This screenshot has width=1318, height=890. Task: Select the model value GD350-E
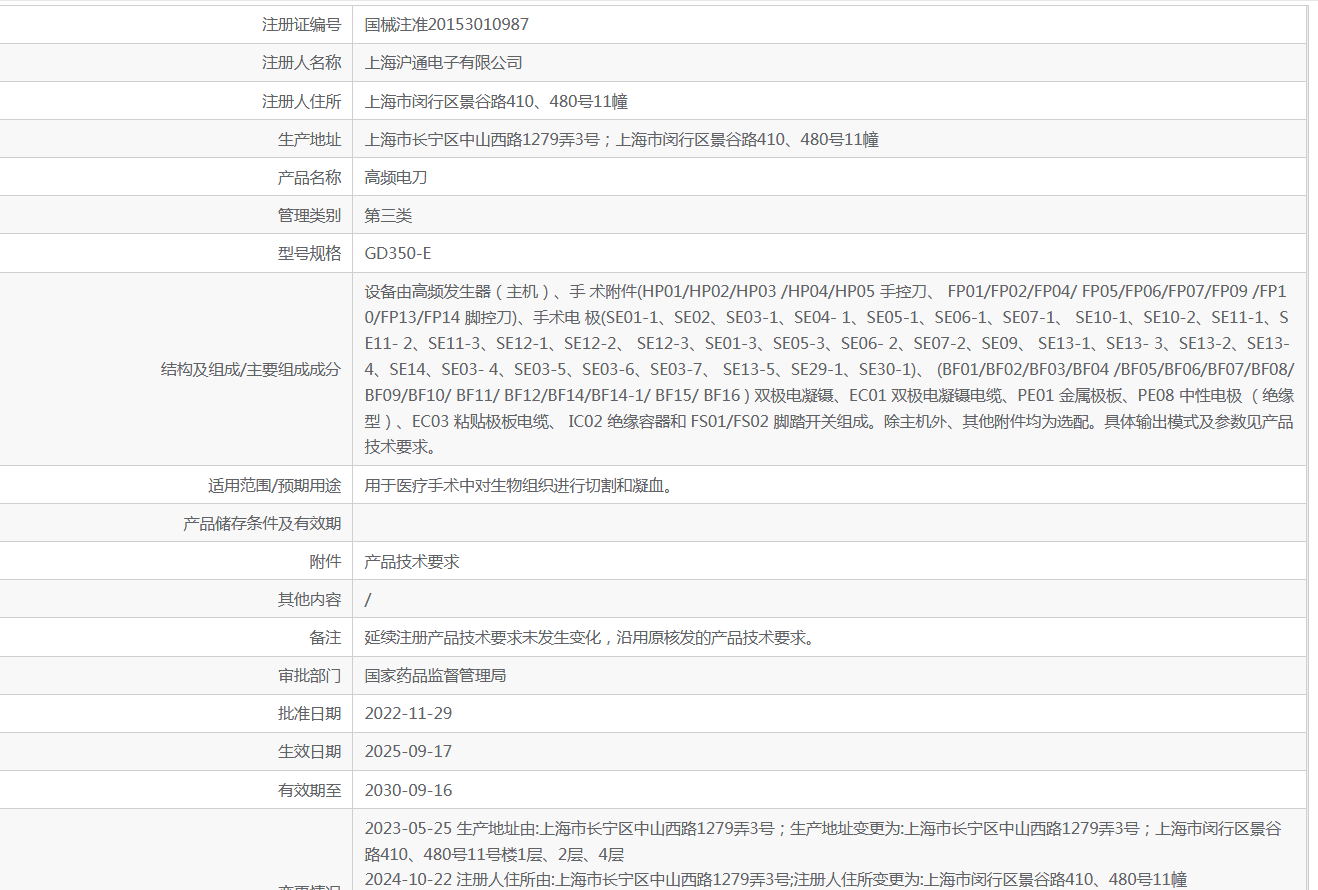pos(398,253)
